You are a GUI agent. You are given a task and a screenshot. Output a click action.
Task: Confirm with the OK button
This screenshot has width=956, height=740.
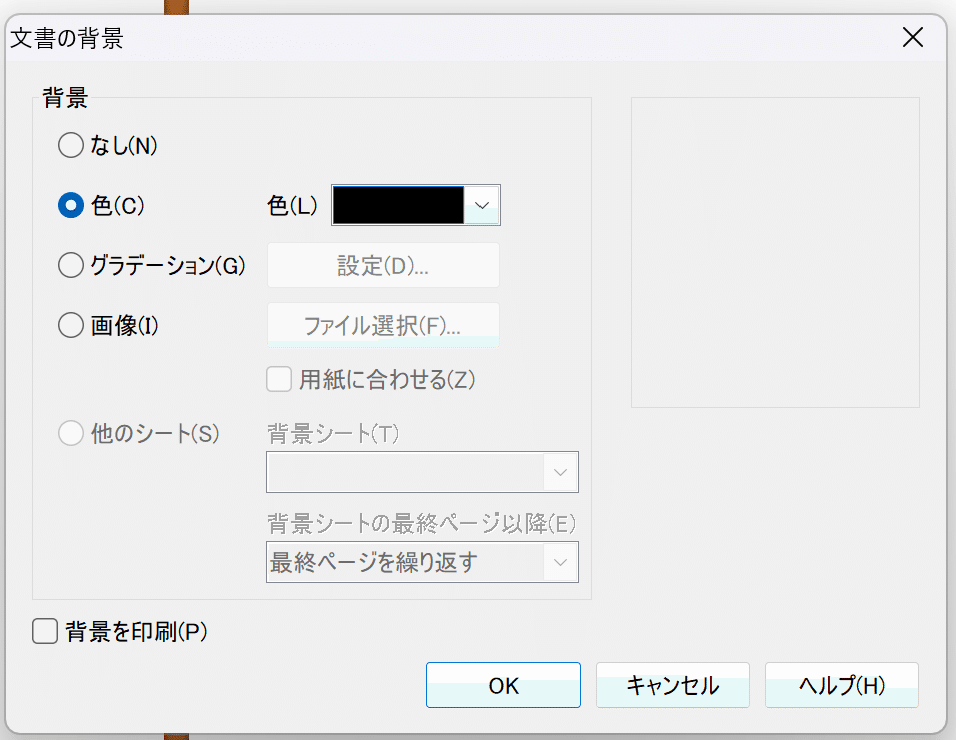click(503, 685)
